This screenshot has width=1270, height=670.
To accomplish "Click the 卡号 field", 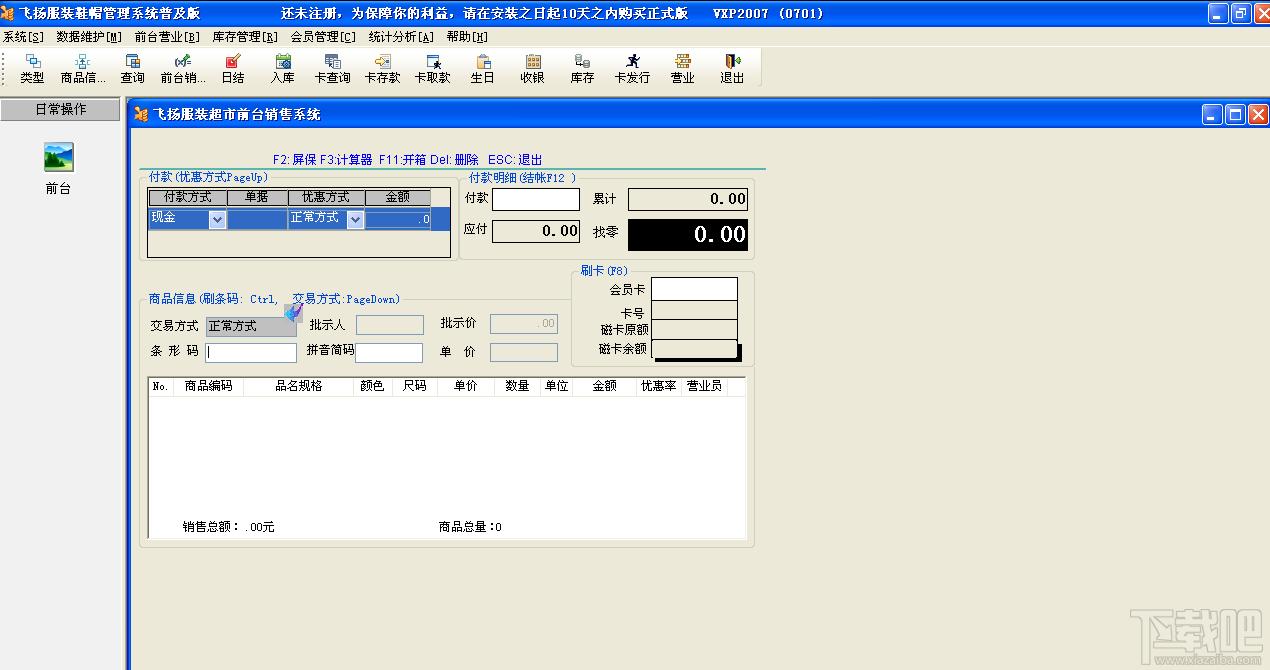I will 694,311.
